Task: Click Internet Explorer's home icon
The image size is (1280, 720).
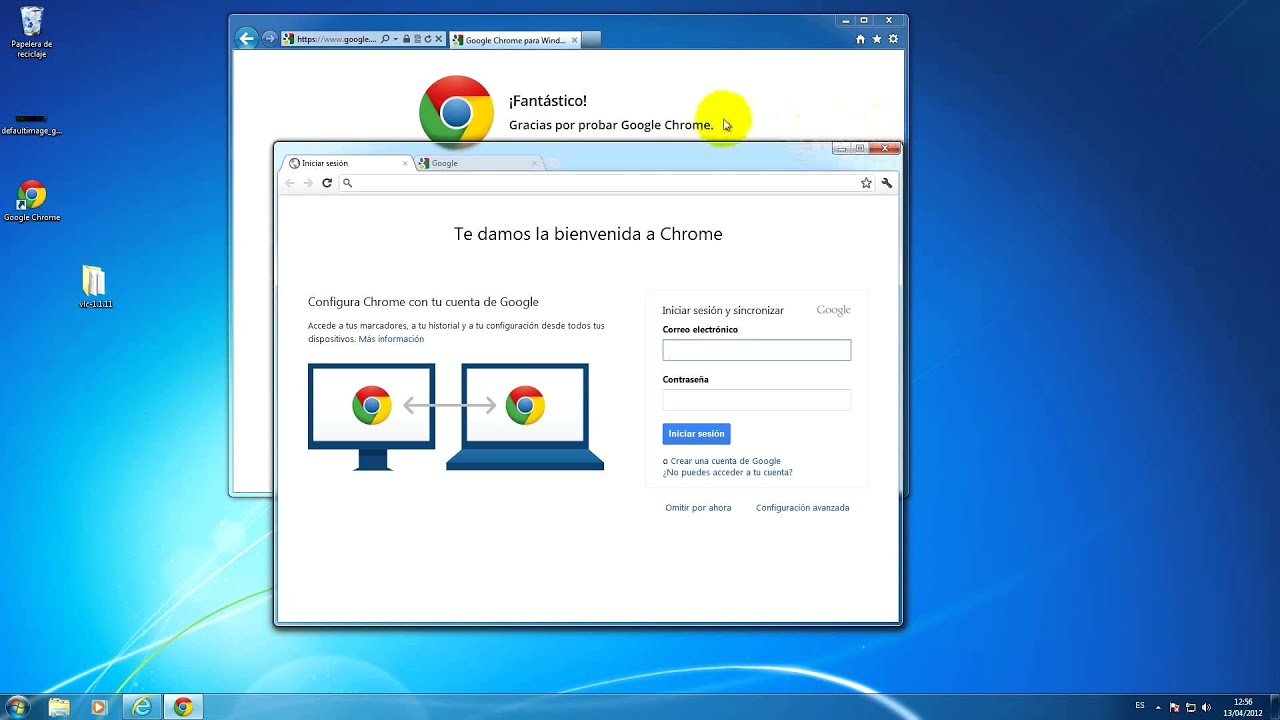Action: (861, 39)
